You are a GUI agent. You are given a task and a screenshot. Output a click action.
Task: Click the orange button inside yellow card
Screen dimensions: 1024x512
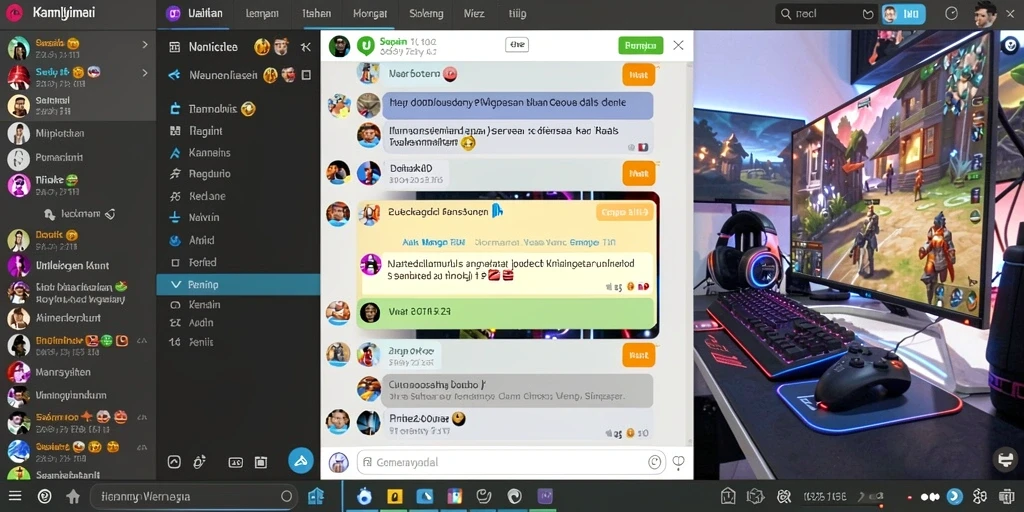point(624,212)
